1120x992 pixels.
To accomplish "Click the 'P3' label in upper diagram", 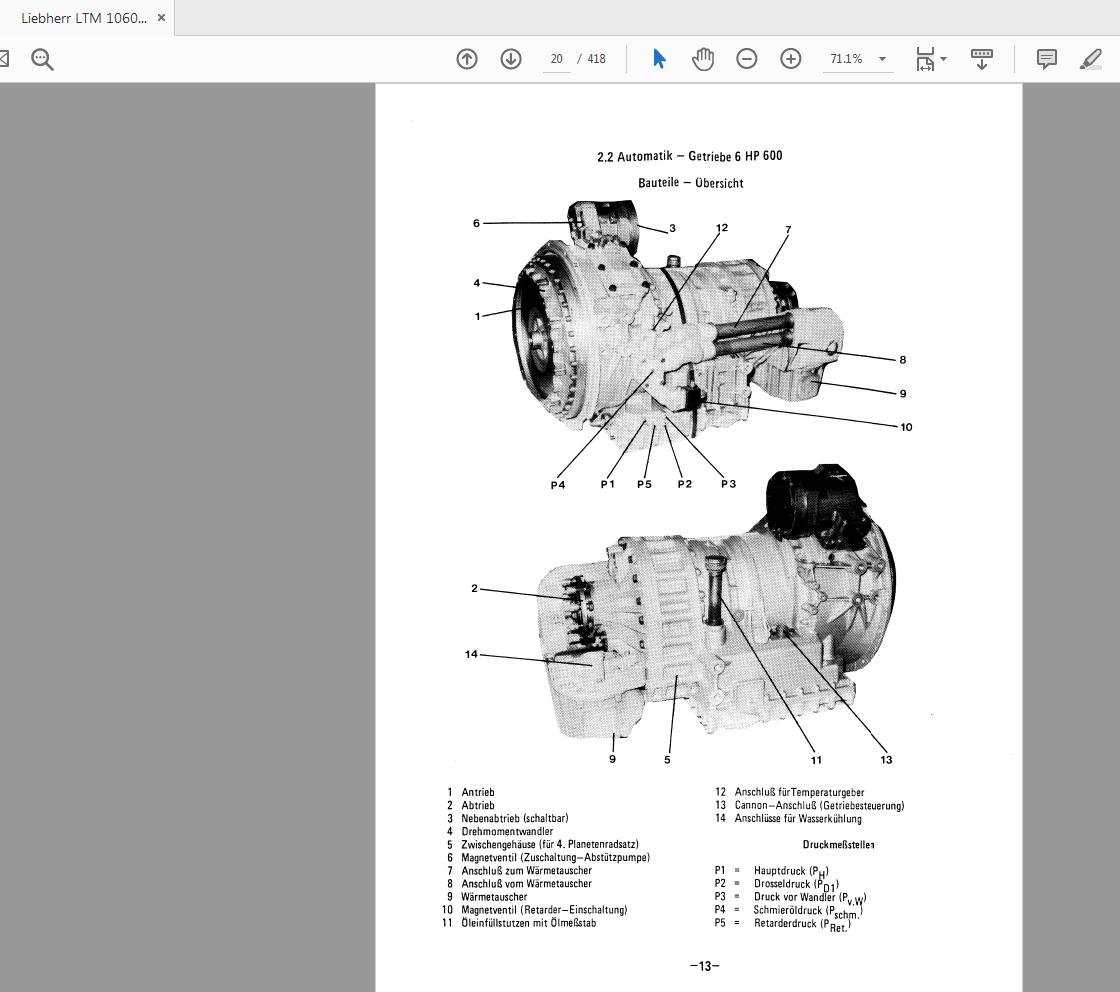I will [x=728, y=484].
